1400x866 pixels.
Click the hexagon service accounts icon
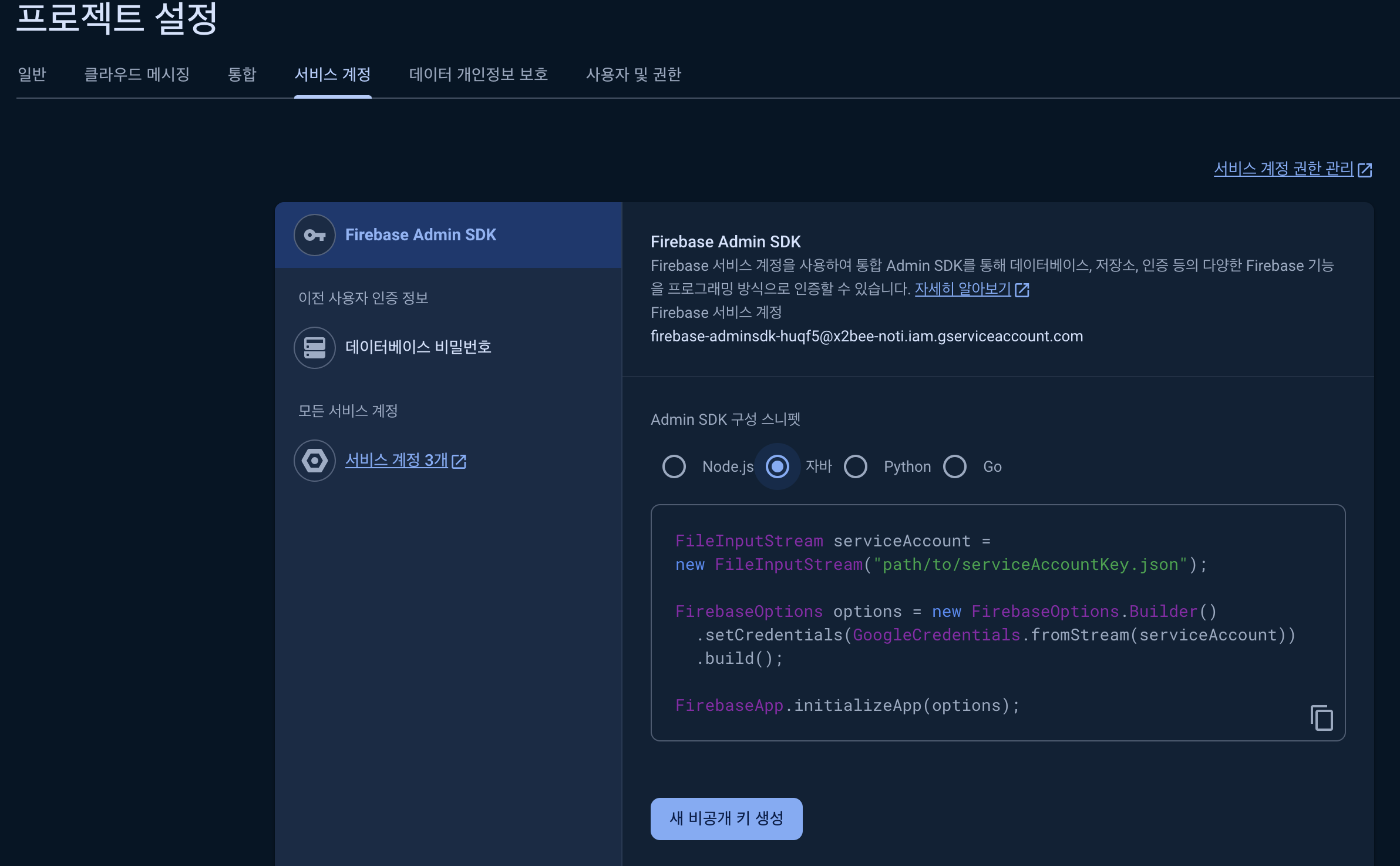pos(315,461)
